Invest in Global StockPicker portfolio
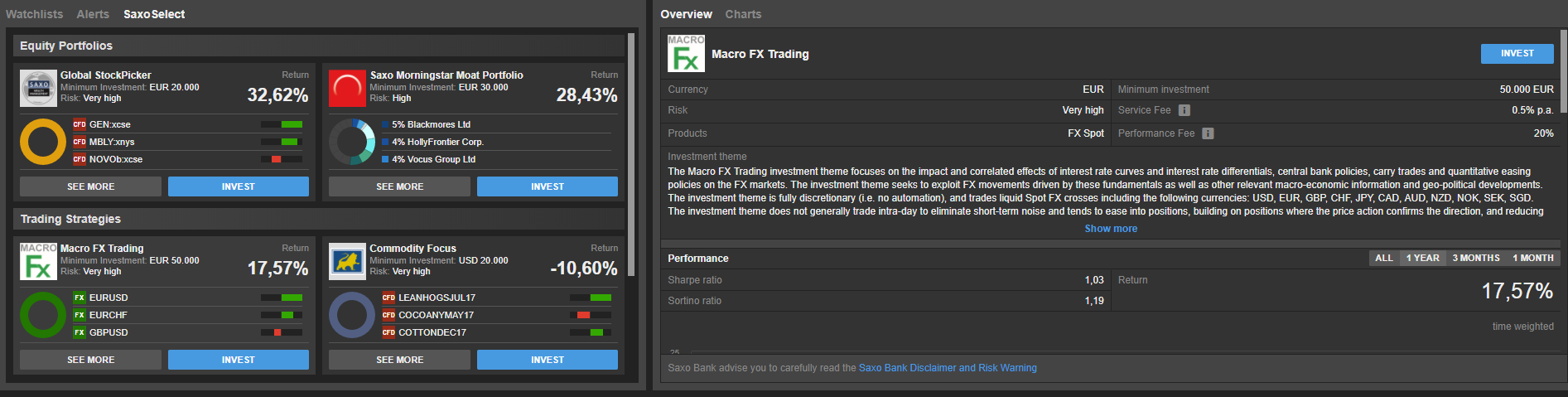The width and height of the screenshot is (1568, 397). coord(239,186)
